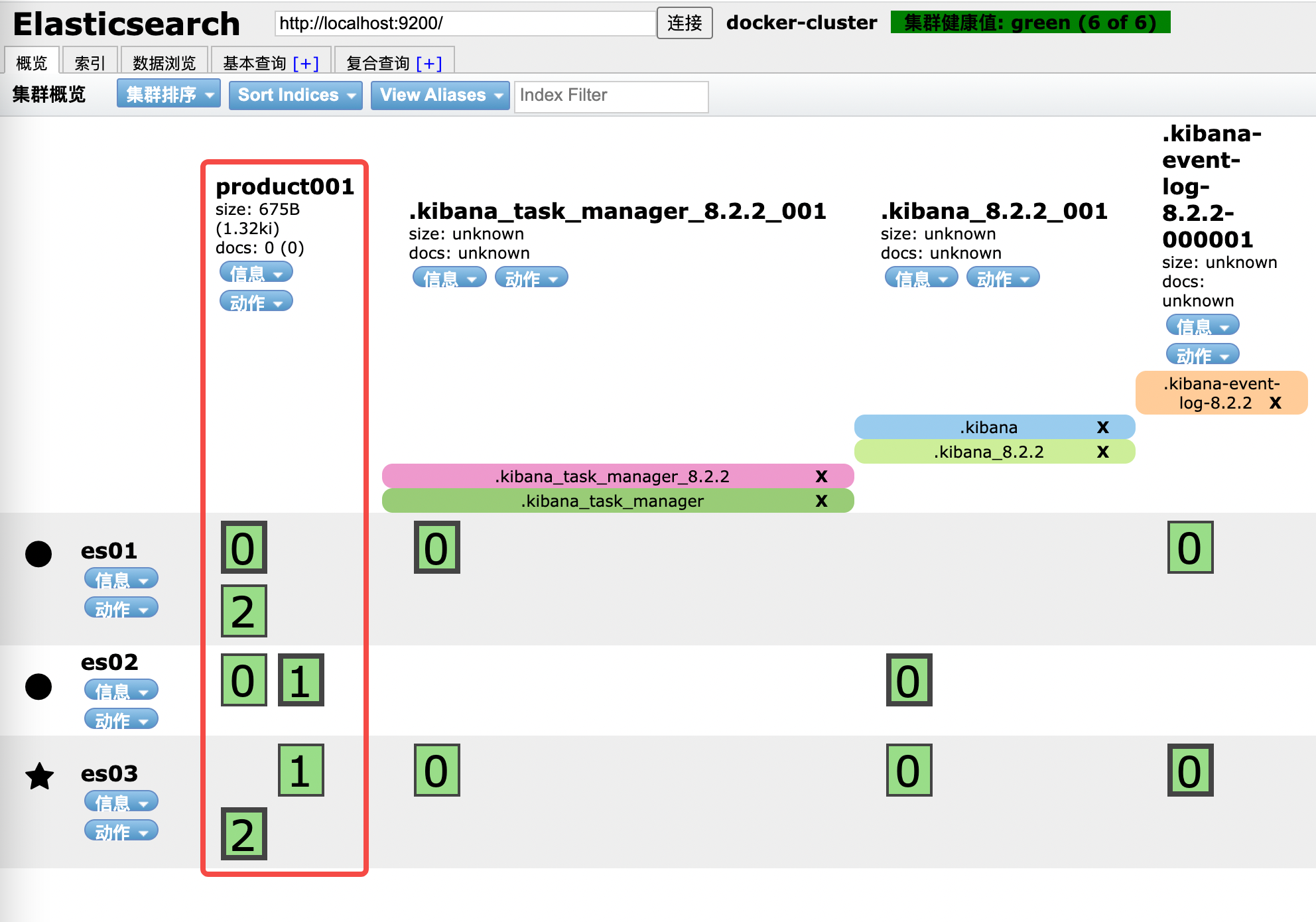1316x922 pixels.
Task: Open the View Aliases dropdown
Action: (439, 95)
